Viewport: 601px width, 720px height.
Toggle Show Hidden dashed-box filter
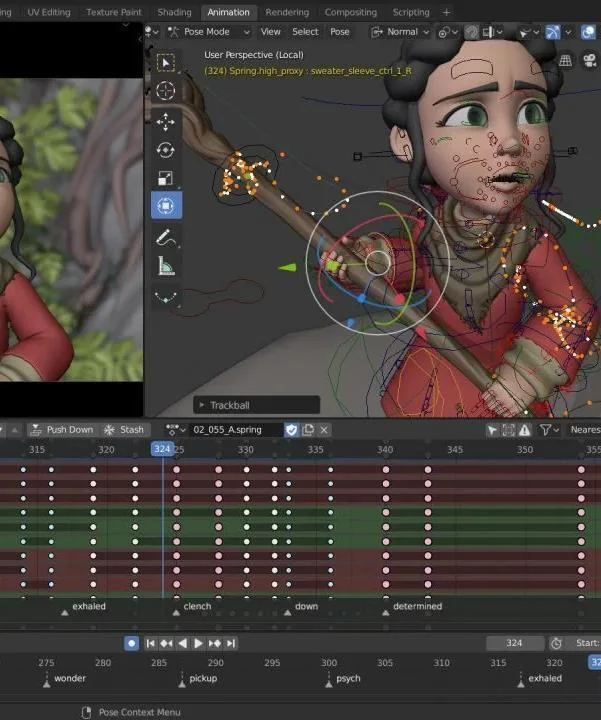click(509, 430)
